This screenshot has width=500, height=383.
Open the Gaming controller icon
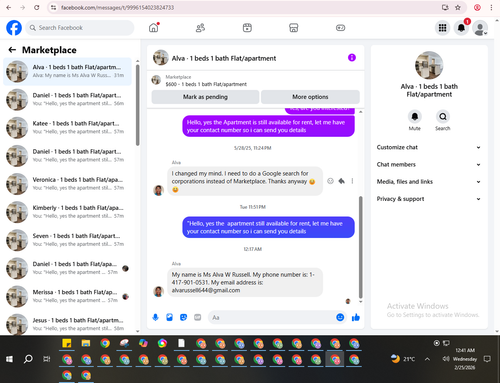[x=340, y=28]
